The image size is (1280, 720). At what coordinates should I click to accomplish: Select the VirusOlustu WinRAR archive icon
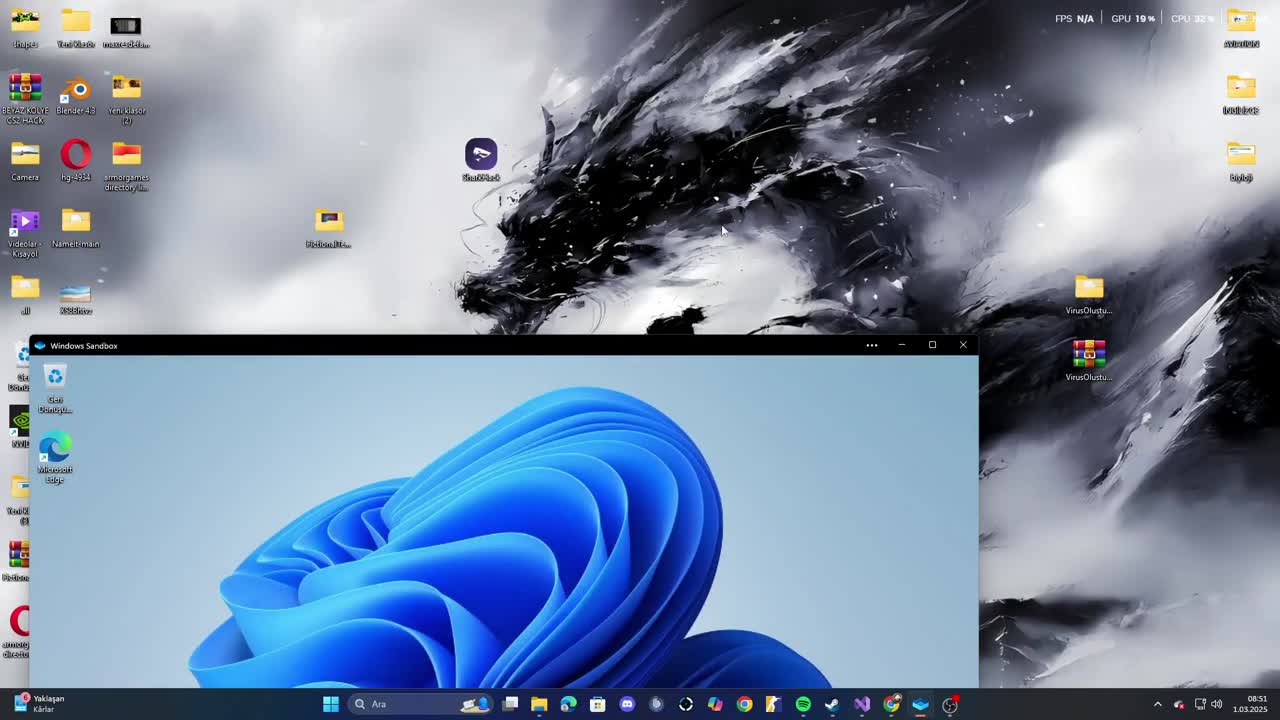pos(1089,355)
